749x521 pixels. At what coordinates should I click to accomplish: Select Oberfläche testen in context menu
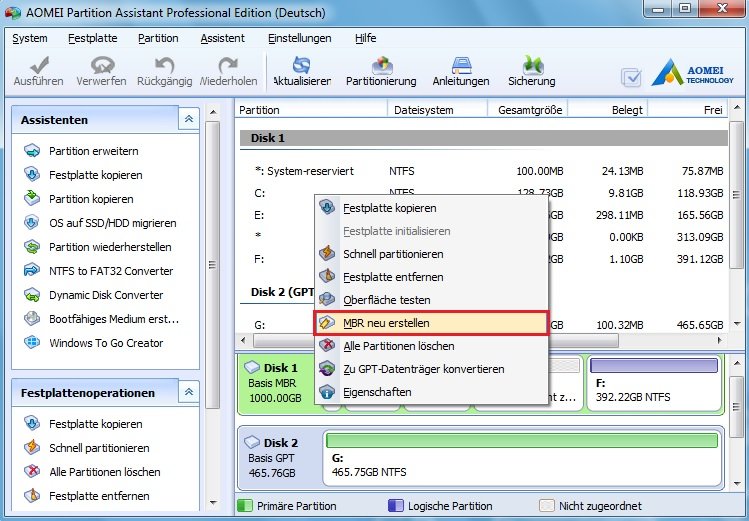(x=431, y=300)
